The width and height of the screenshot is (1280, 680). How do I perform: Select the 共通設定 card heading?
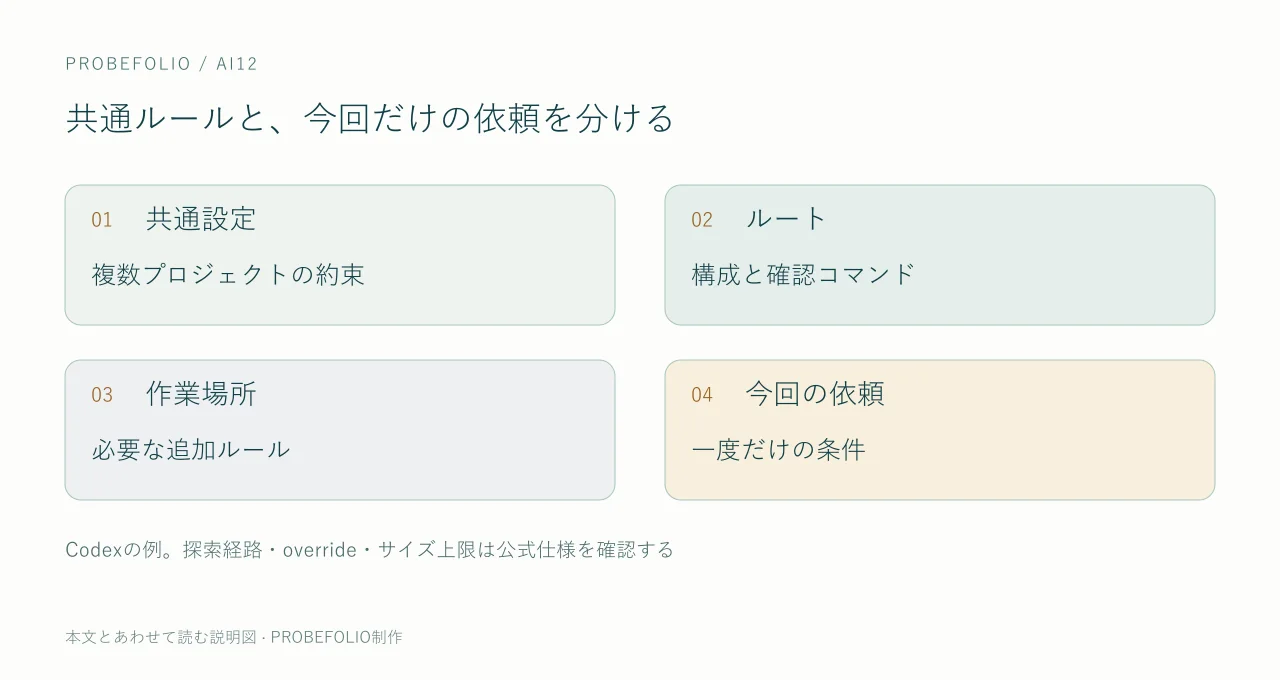pyautogui.click(x=201, y=219)
